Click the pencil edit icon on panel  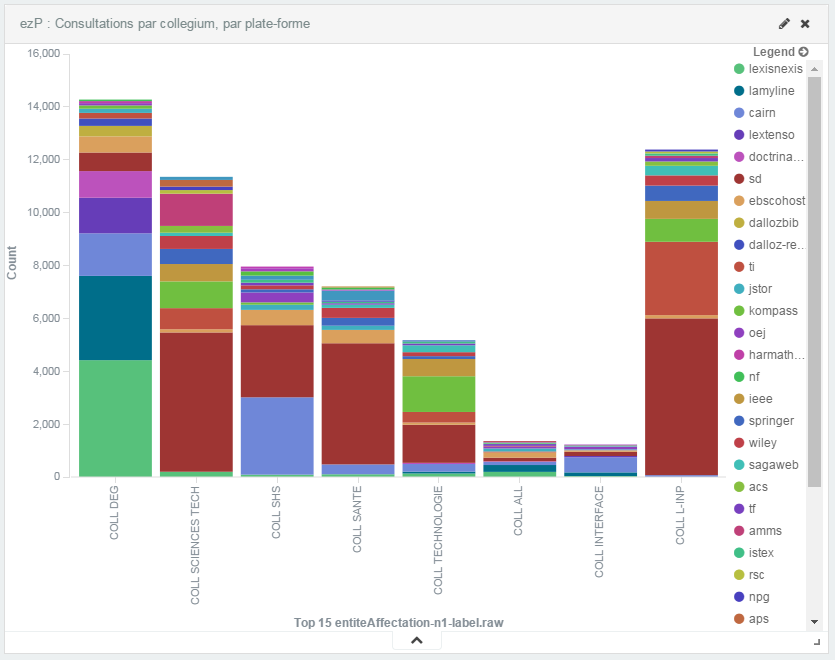click(x=785, y=23)
